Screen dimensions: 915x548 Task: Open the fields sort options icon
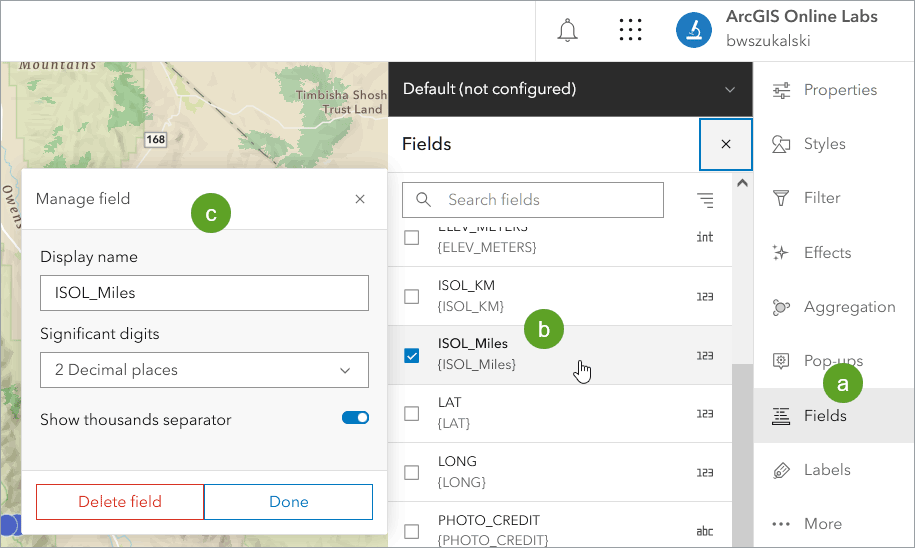705,200
